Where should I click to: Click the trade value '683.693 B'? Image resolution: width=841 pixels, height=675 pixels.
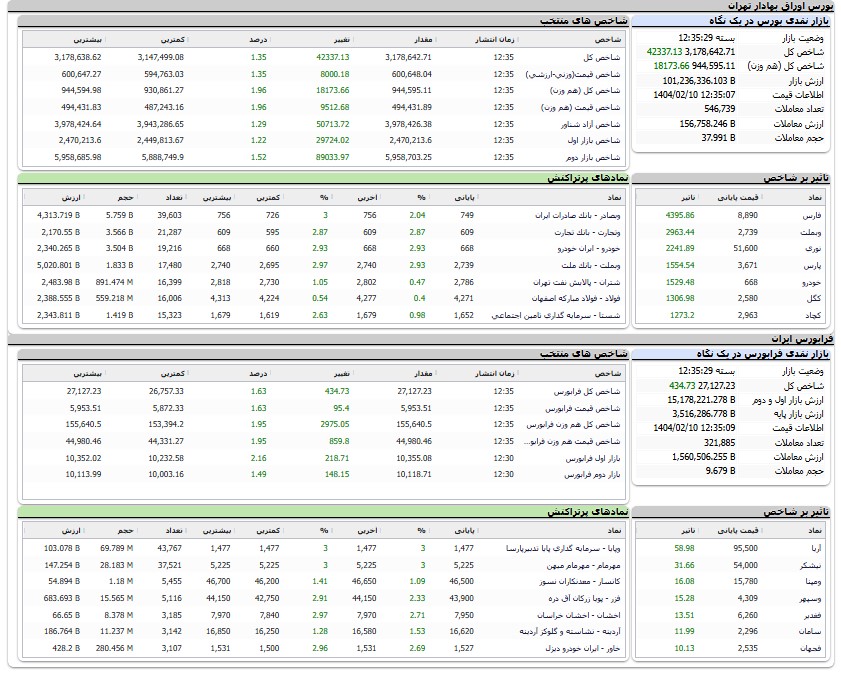tap(62, 598)
